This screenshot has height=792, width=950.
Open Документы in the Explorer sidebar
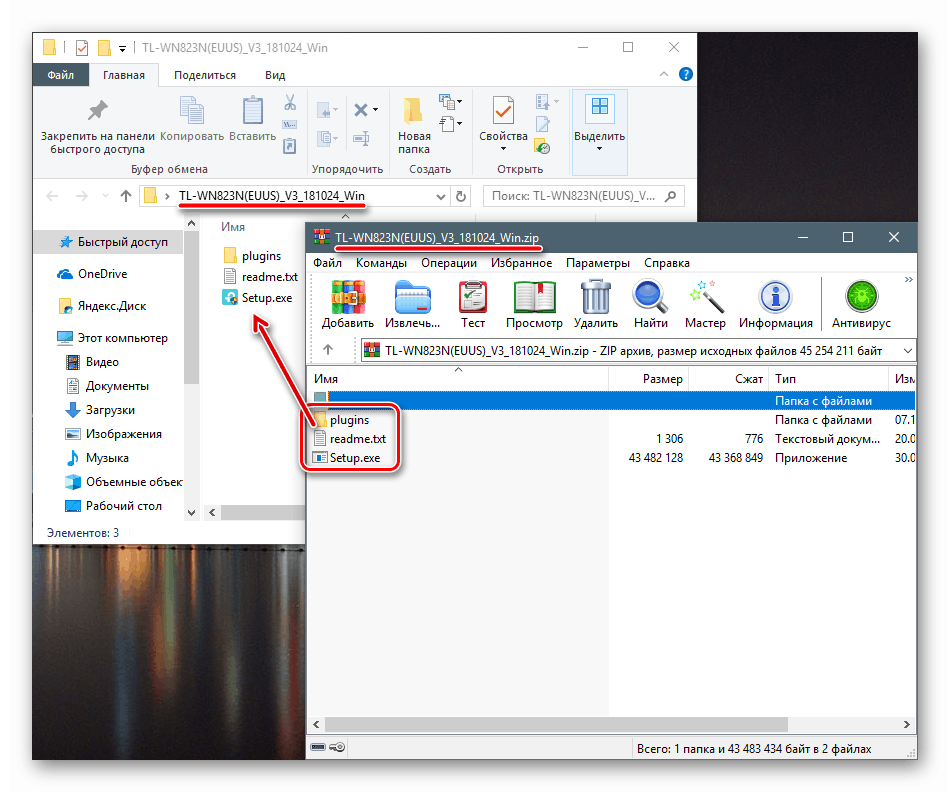tap(107, 386)
